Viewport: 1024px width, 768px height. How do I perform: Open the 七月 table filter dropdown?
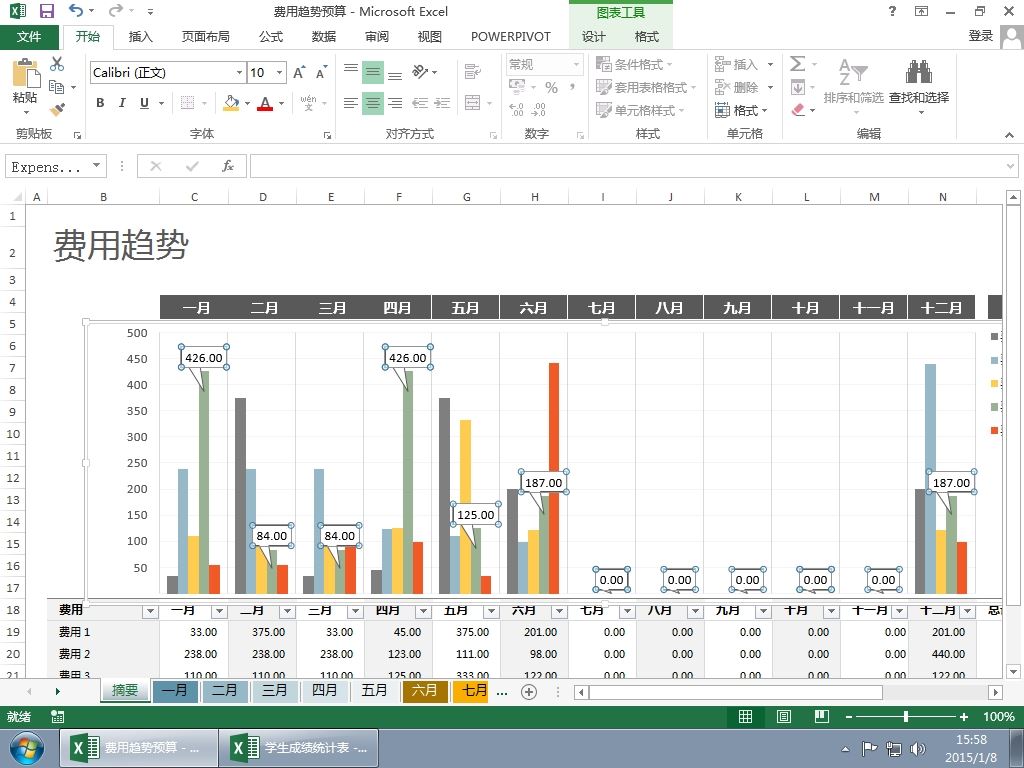tap(627, 611)
